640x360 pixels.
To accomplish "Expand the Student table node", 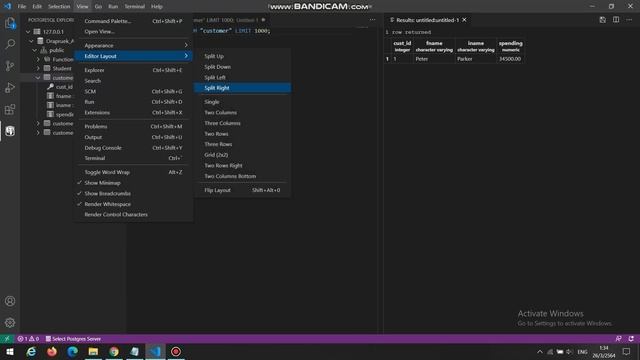I will click(38, 69).
